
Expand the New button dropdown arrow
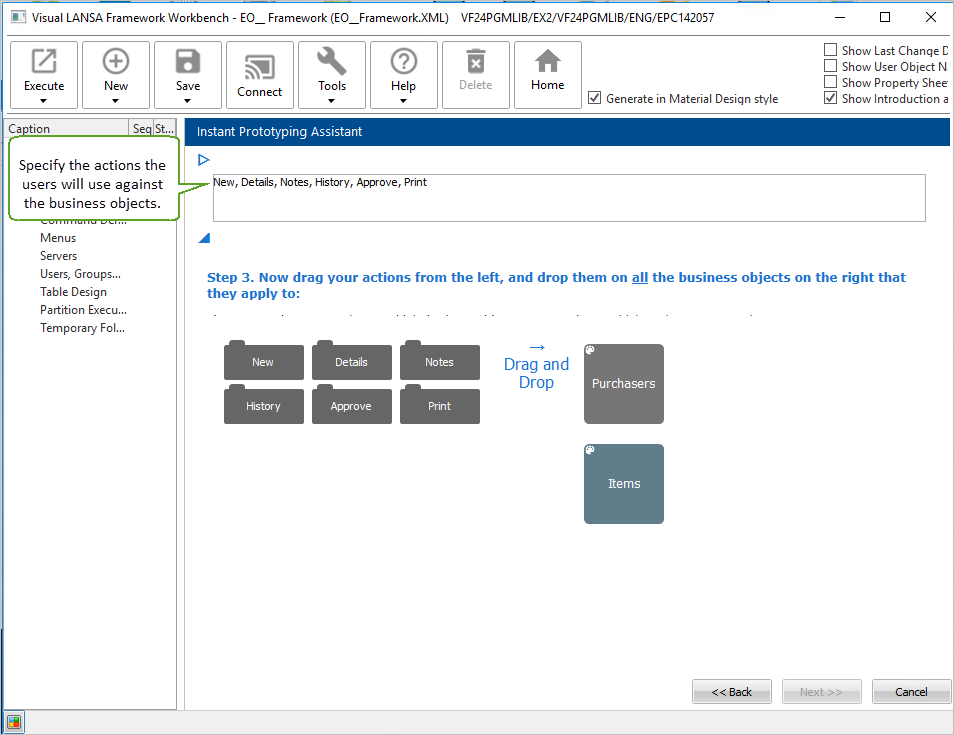click(116, 101)
